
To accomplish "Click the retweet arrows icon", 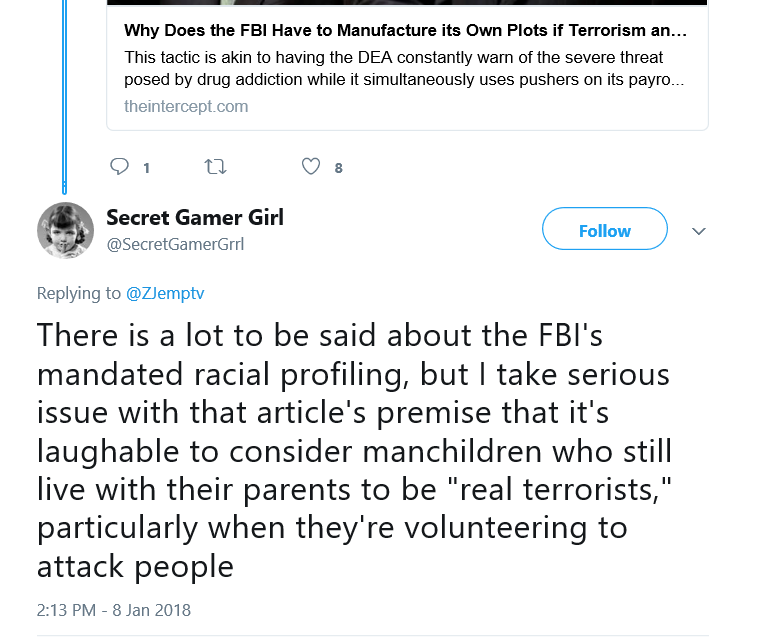I will (215, 167).
